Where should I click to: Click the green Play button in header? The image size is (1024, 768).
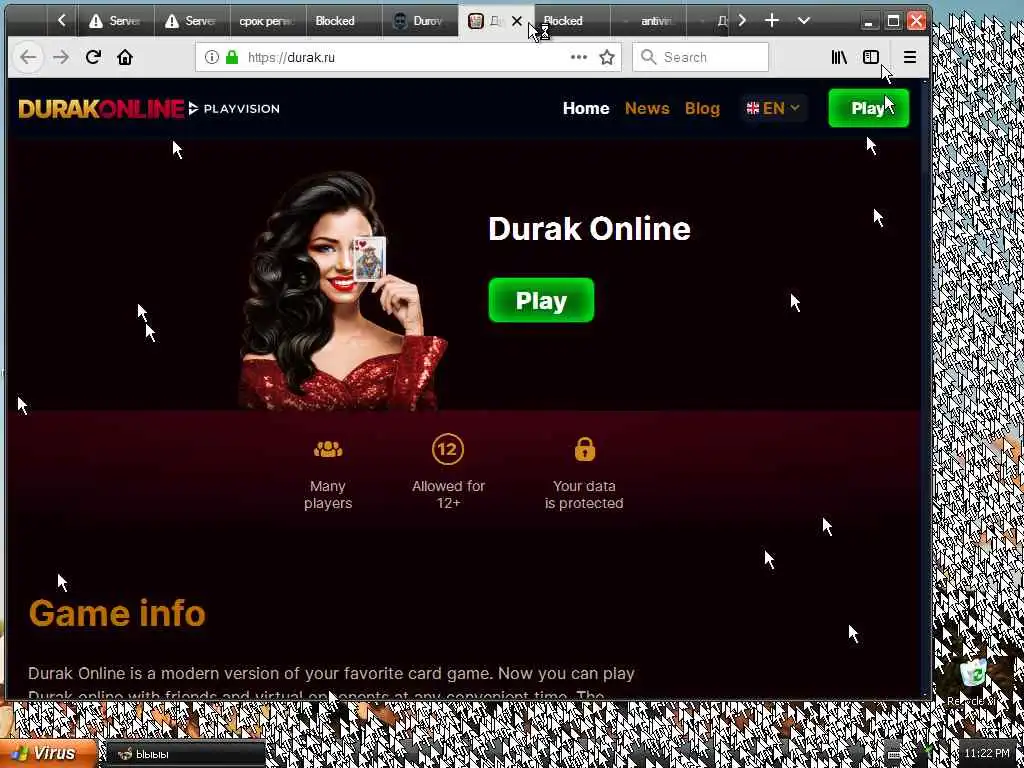click(x=868, y=108)
